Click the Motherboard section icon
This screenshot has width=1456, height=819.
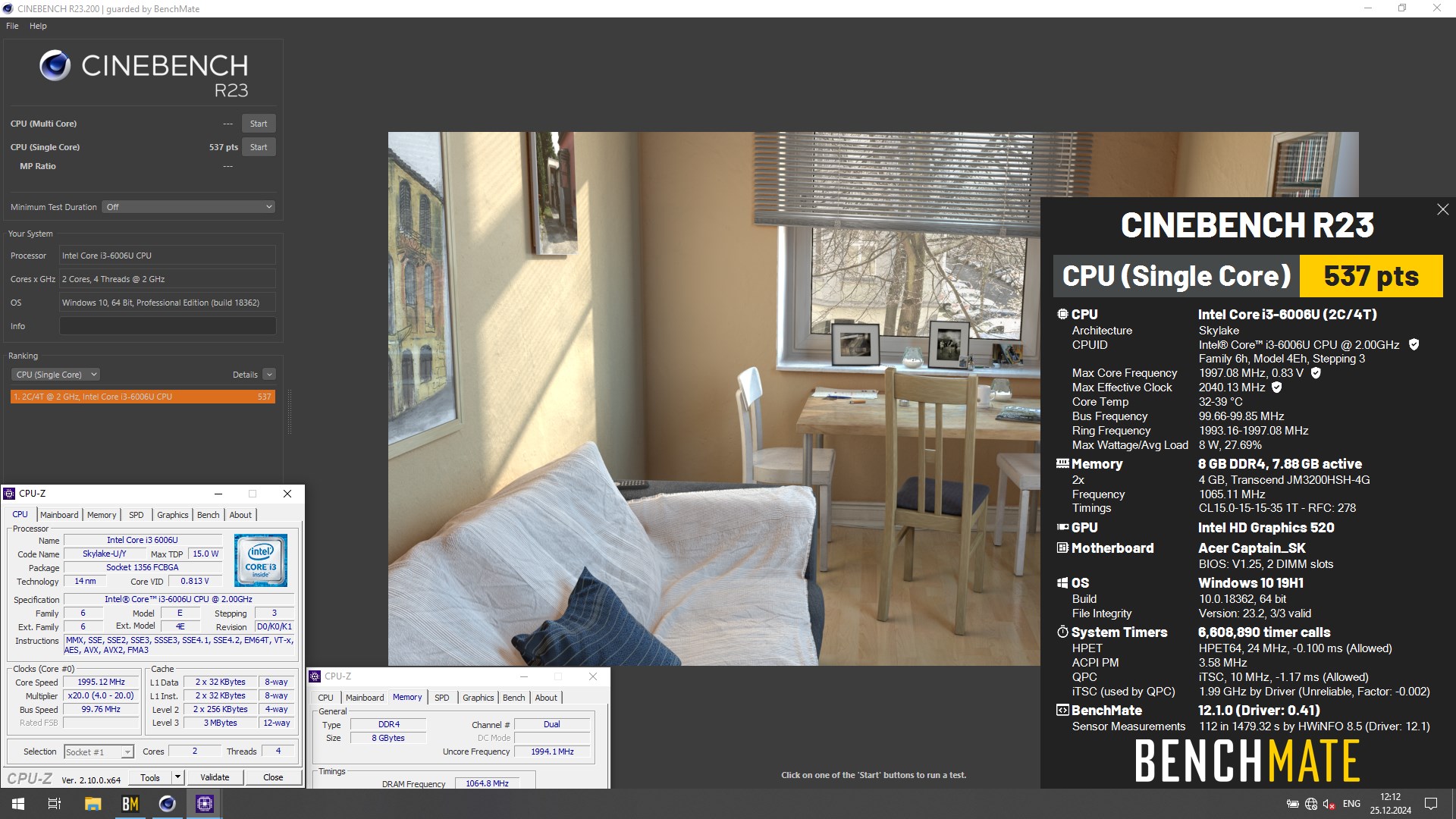tap(1062, 548)
